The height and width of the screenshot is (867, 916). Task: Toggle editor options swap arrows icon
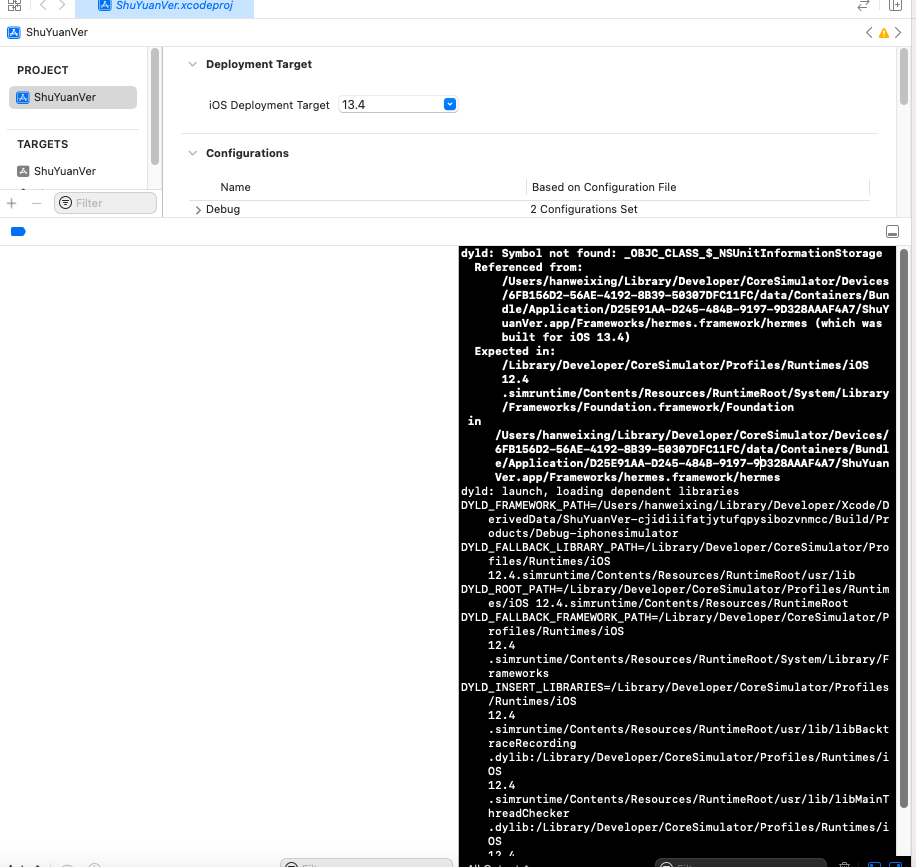point(863,6)
